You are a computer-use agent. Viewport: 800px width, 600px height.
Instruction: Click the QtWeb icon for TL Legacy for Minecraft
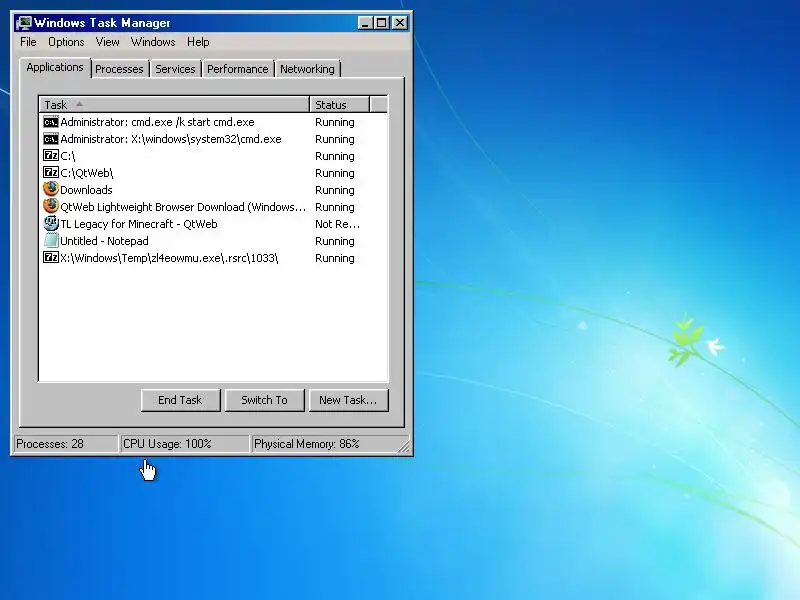(x=51, y=223)
